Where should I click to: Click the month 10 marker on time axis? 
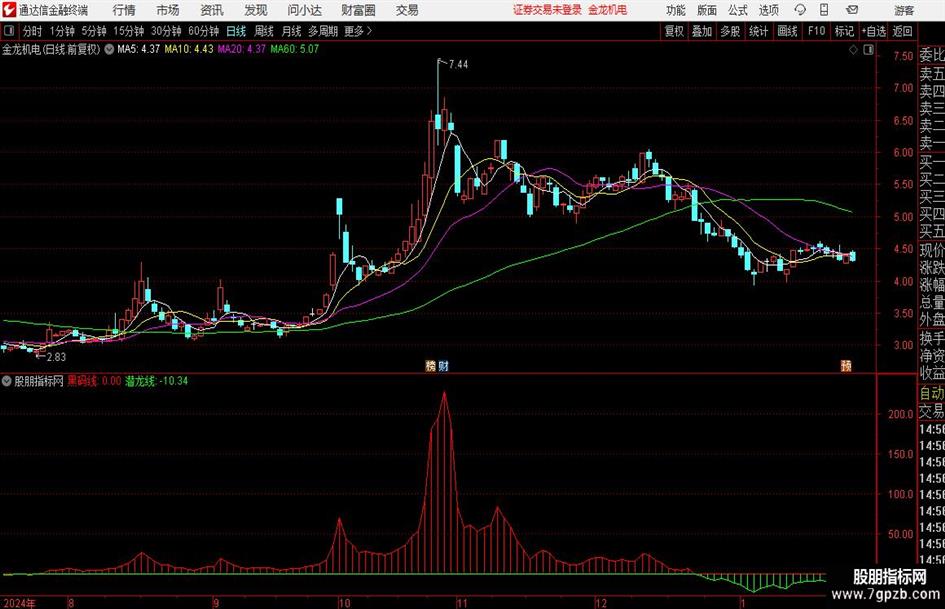point(344,603)
